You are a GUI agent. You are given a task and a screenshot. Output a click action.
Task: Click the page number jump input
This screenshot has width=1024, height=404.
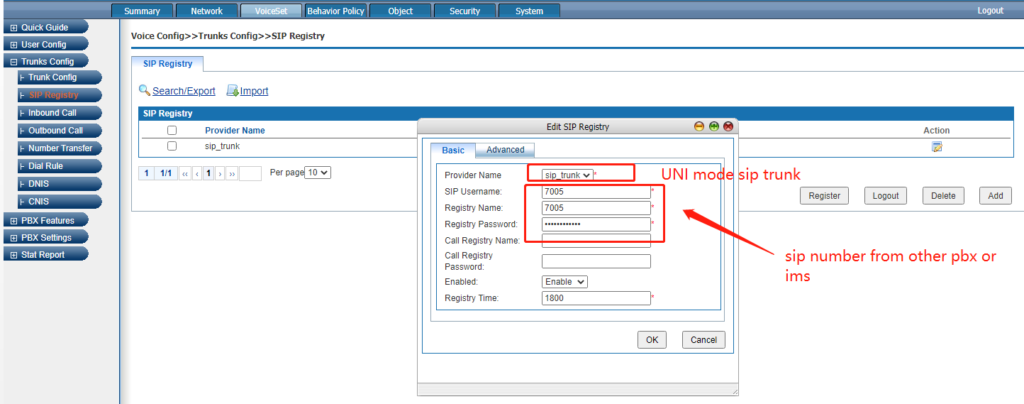(x=250, y=174)
